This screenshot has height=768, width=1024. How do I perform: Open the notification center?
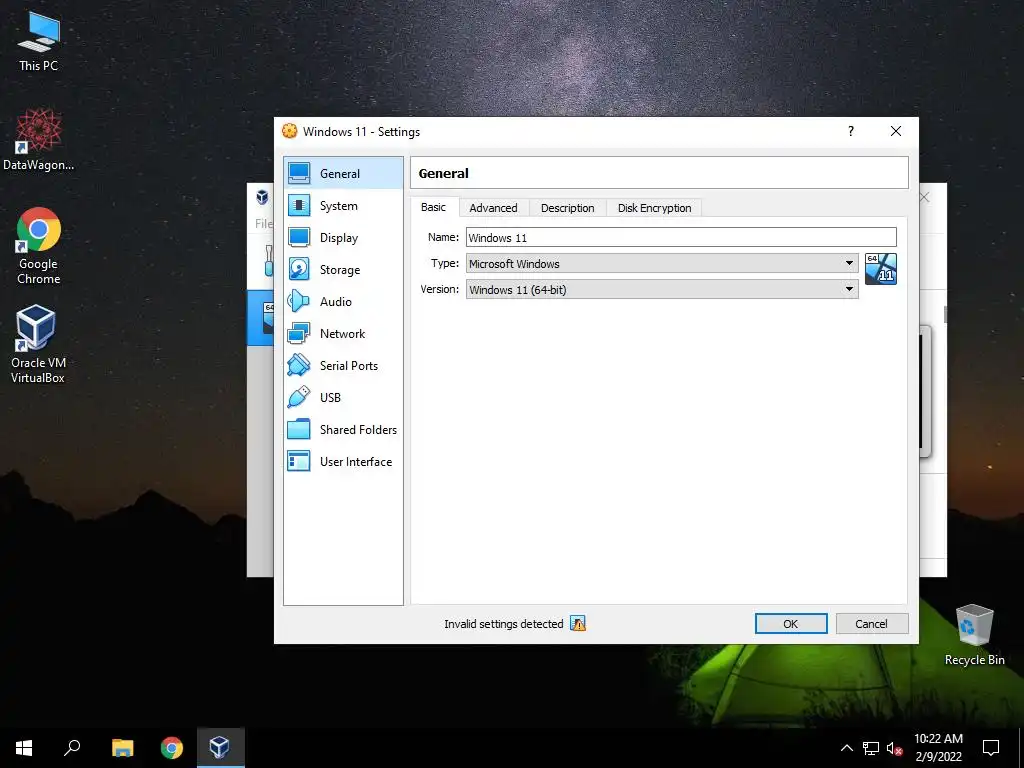point(991,748)
